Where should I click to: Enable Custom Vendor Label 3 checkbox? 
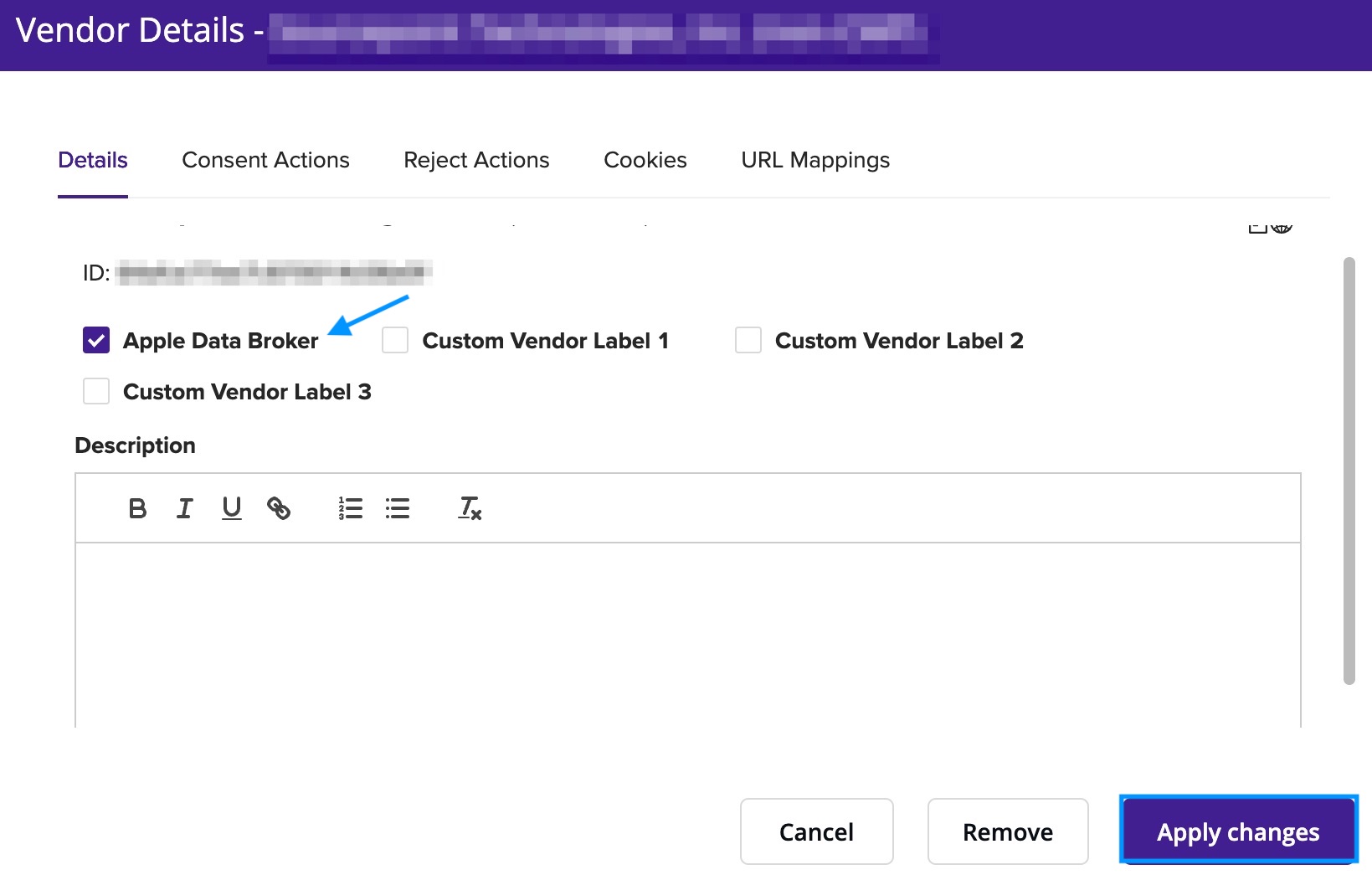coord(96,391)
